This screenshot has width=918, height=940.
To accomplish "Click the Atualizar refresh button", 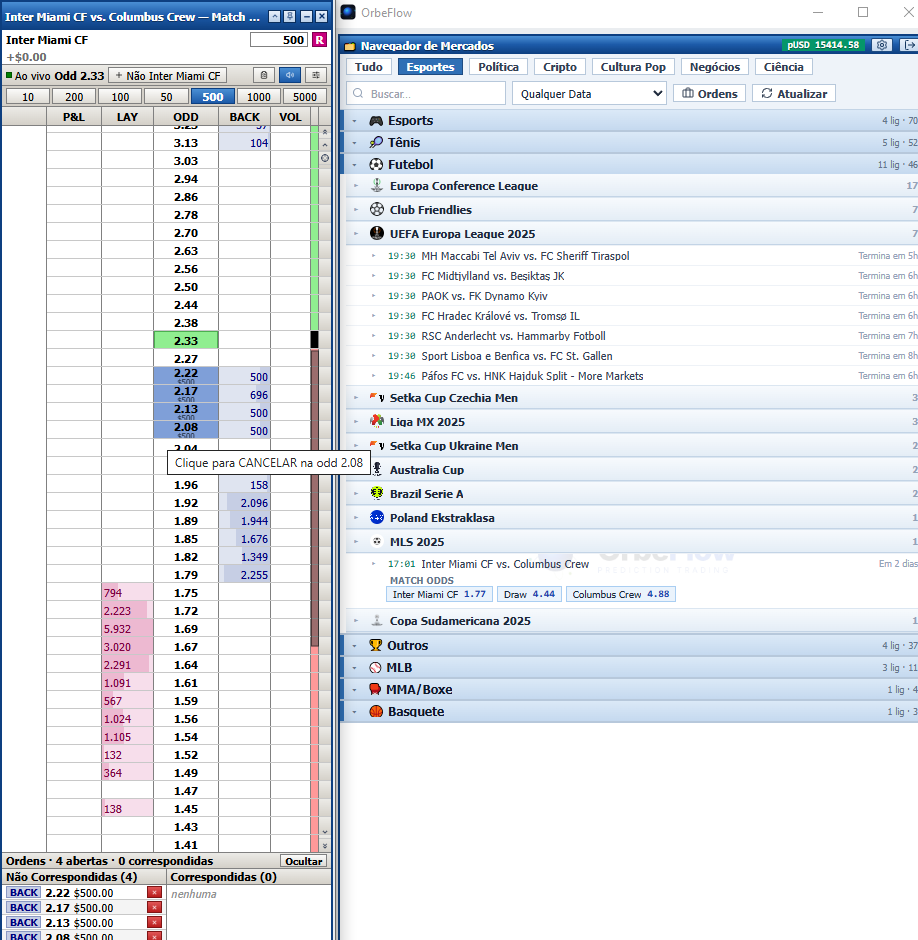I will tap(794, 94).
